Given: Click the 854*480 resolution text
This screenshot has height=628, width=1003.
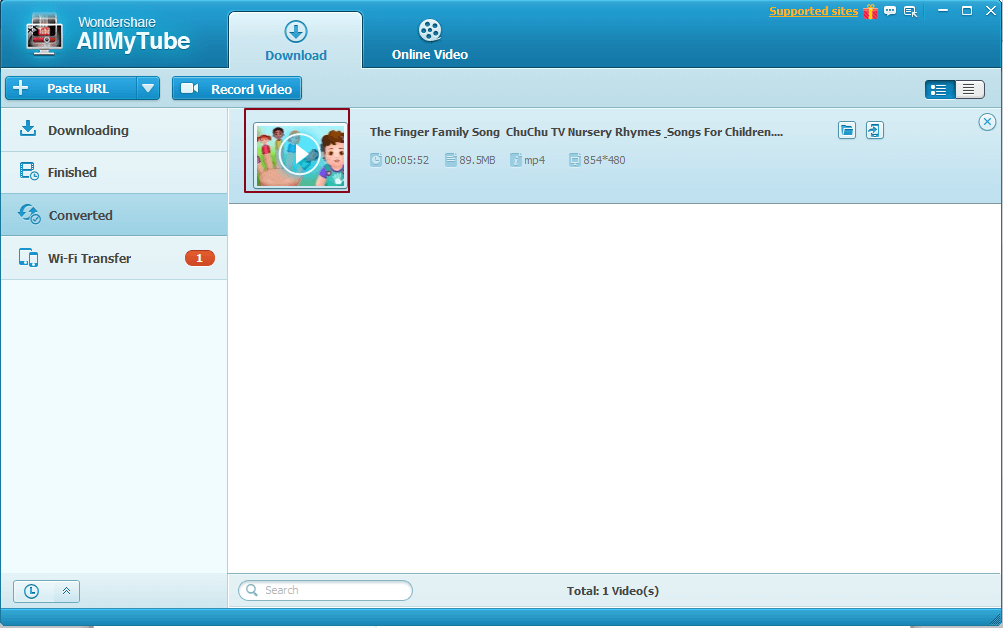Looking at the screenshot, I should point(604,160).
